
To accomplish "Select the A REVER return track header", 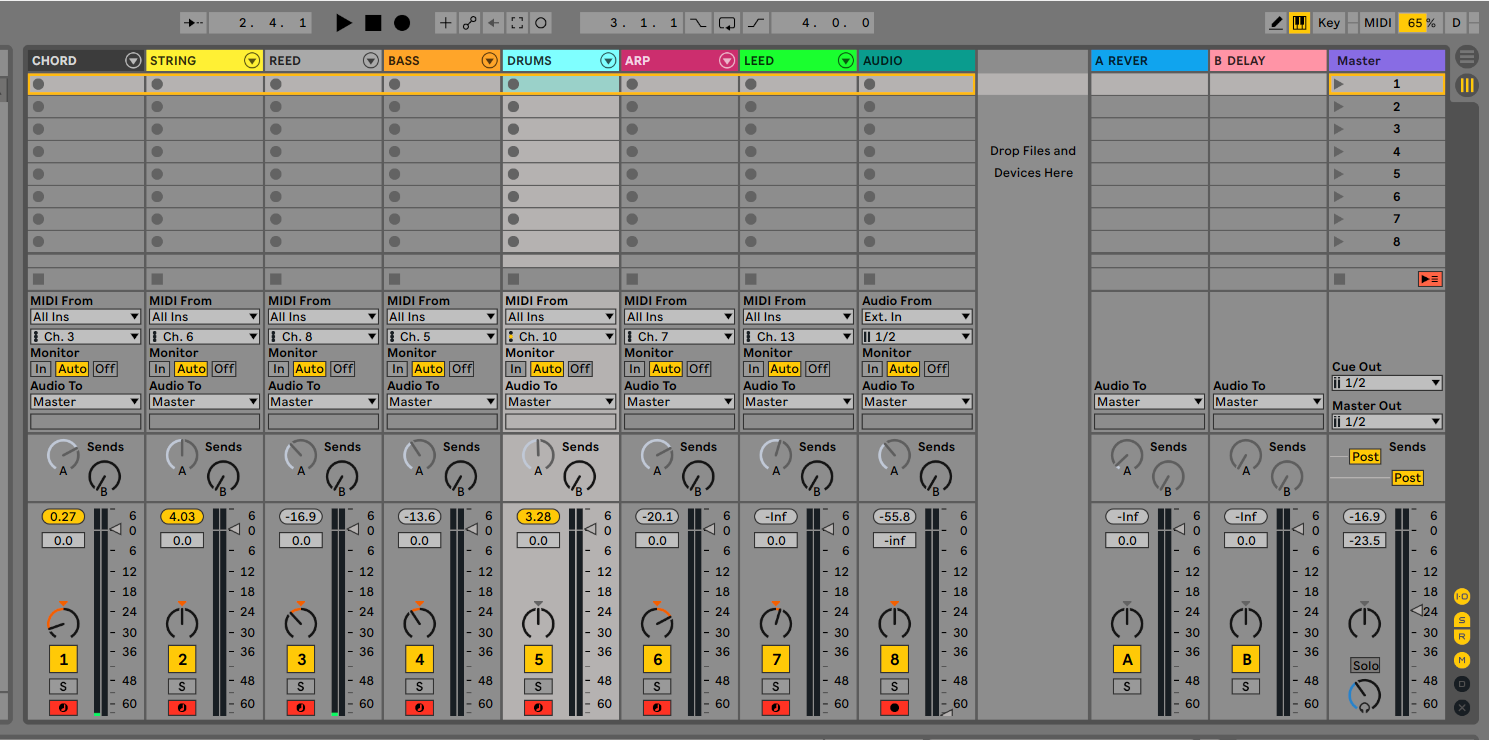I will [1140, 61].
